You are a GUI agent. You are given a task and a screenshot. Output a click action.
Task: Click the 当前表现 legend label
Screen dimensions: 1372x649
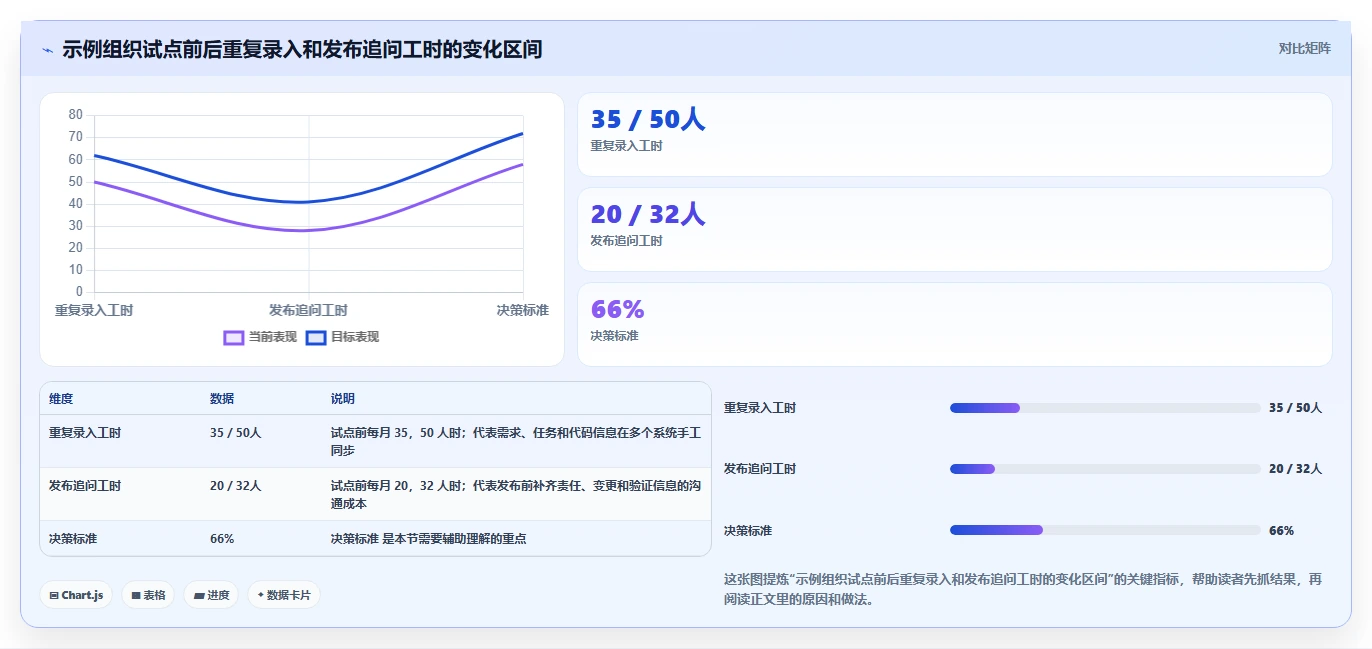tap(273, 338)
